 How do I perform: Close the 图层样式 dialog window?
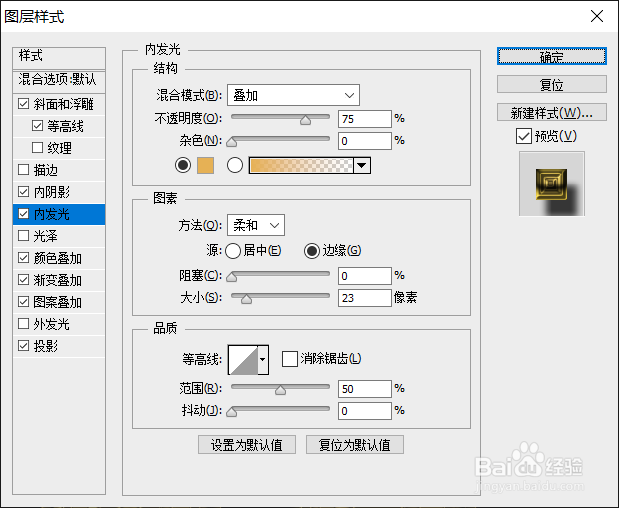(x=596, y=16)
